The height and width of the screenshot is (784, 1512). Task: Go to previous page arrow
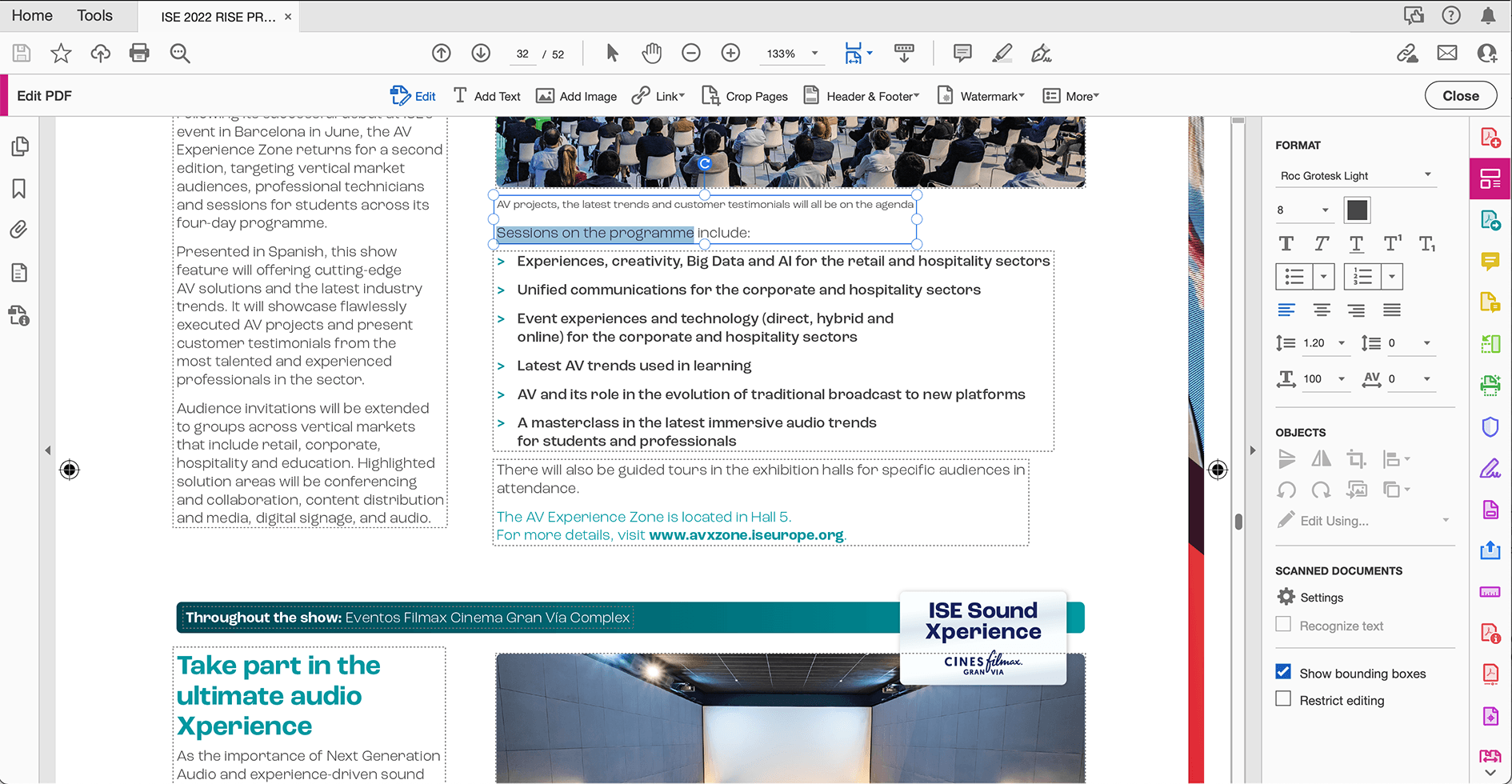[x=441, y=54]
